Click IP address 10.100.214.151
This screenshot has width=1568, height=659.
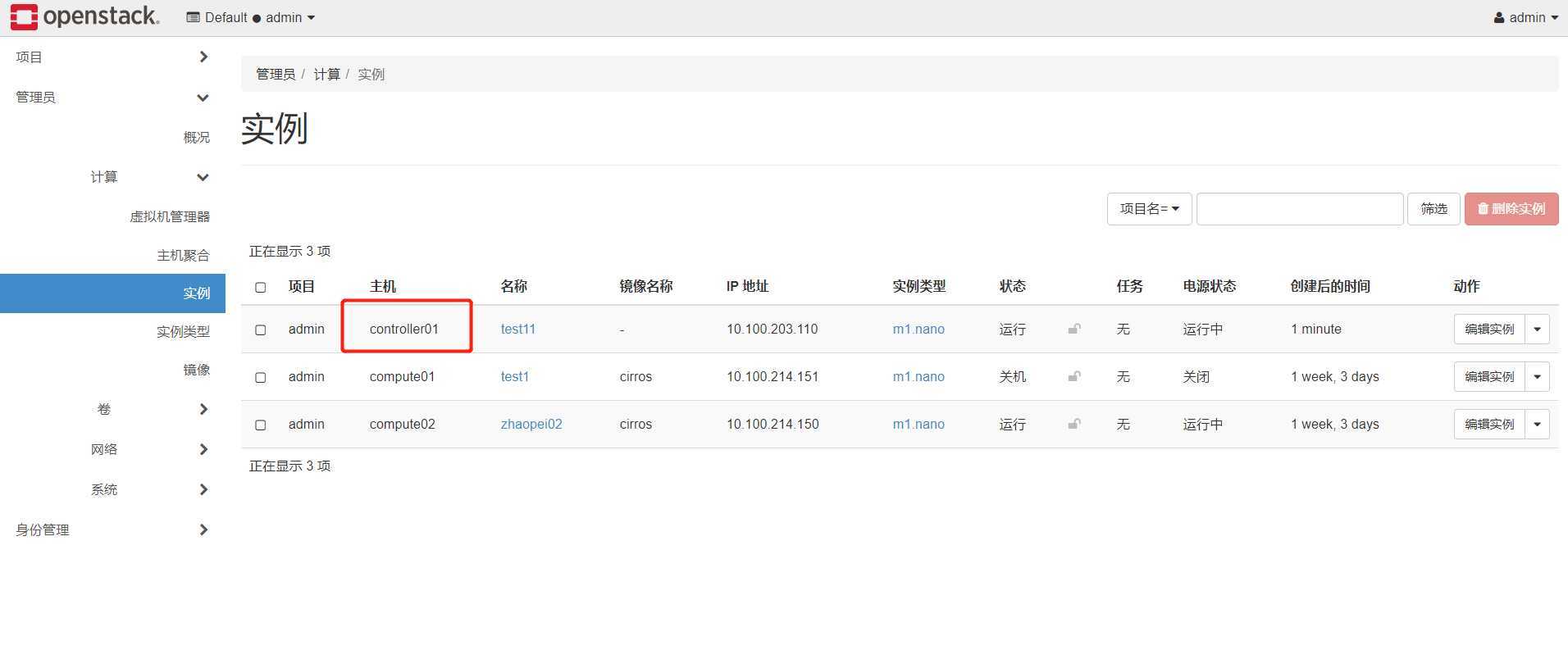(x=772, y=376)
